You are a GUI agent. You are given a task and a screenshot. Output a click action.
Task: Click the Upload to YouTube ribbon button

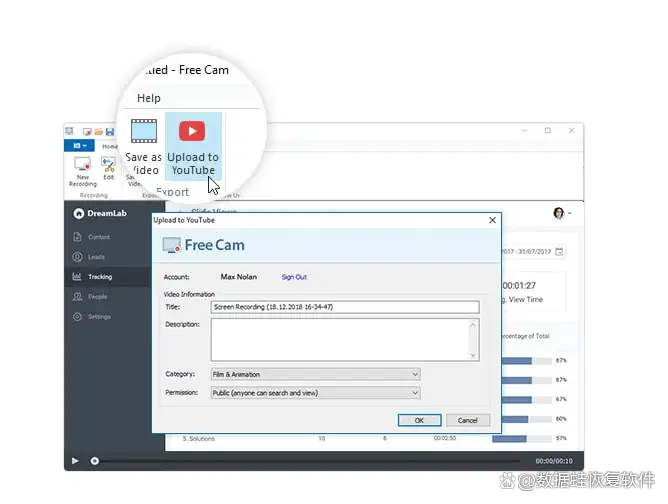pyautogui.click(x=193, y=146)
